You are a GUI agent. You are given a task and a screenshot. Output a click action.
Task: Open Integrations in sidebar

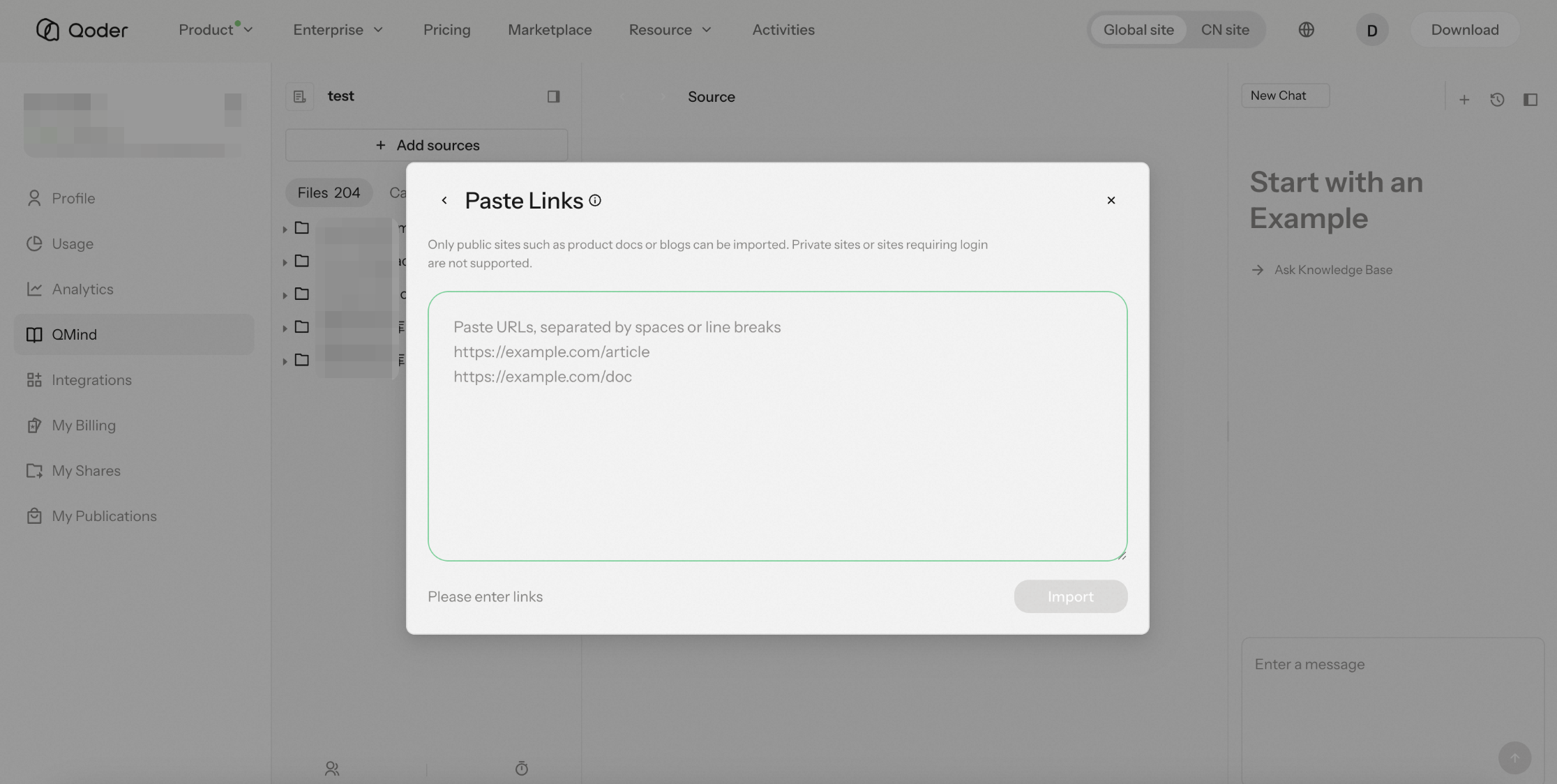click(134, 379)
